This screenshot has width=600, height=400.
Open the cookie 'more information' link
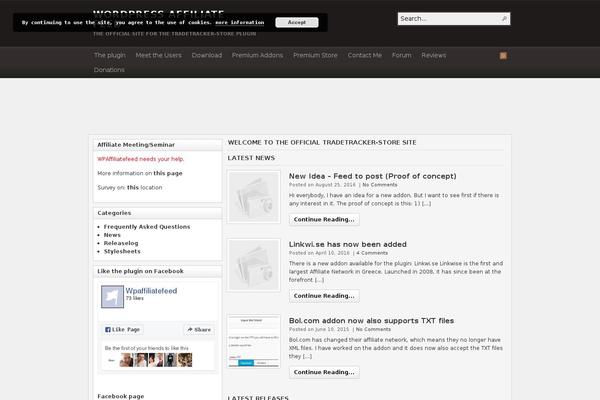coord(240,22)
